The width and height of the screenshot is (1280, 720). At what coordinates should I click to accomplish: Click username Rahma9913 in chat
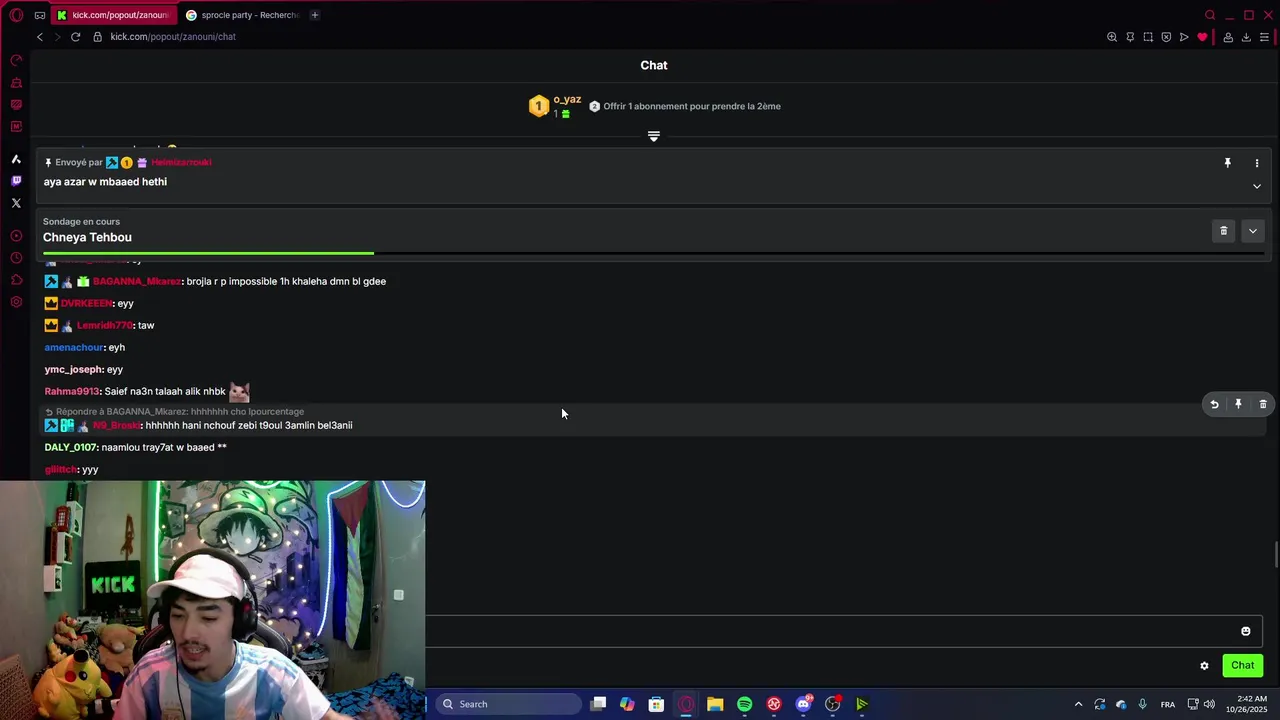point(72,392)
